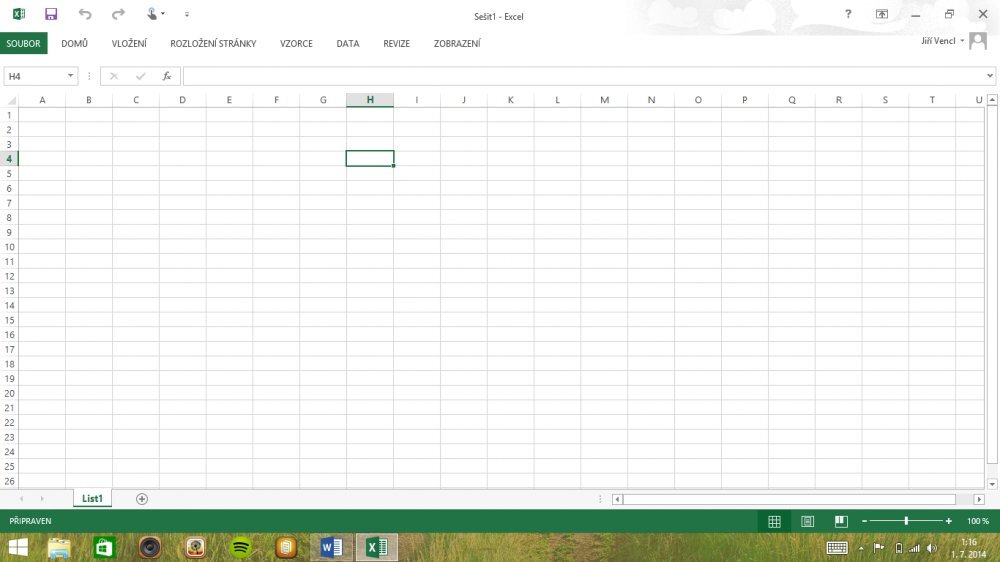The image size is (1000, 562).
Task: Click the Undo arrow icon
Action: (84, 14)
